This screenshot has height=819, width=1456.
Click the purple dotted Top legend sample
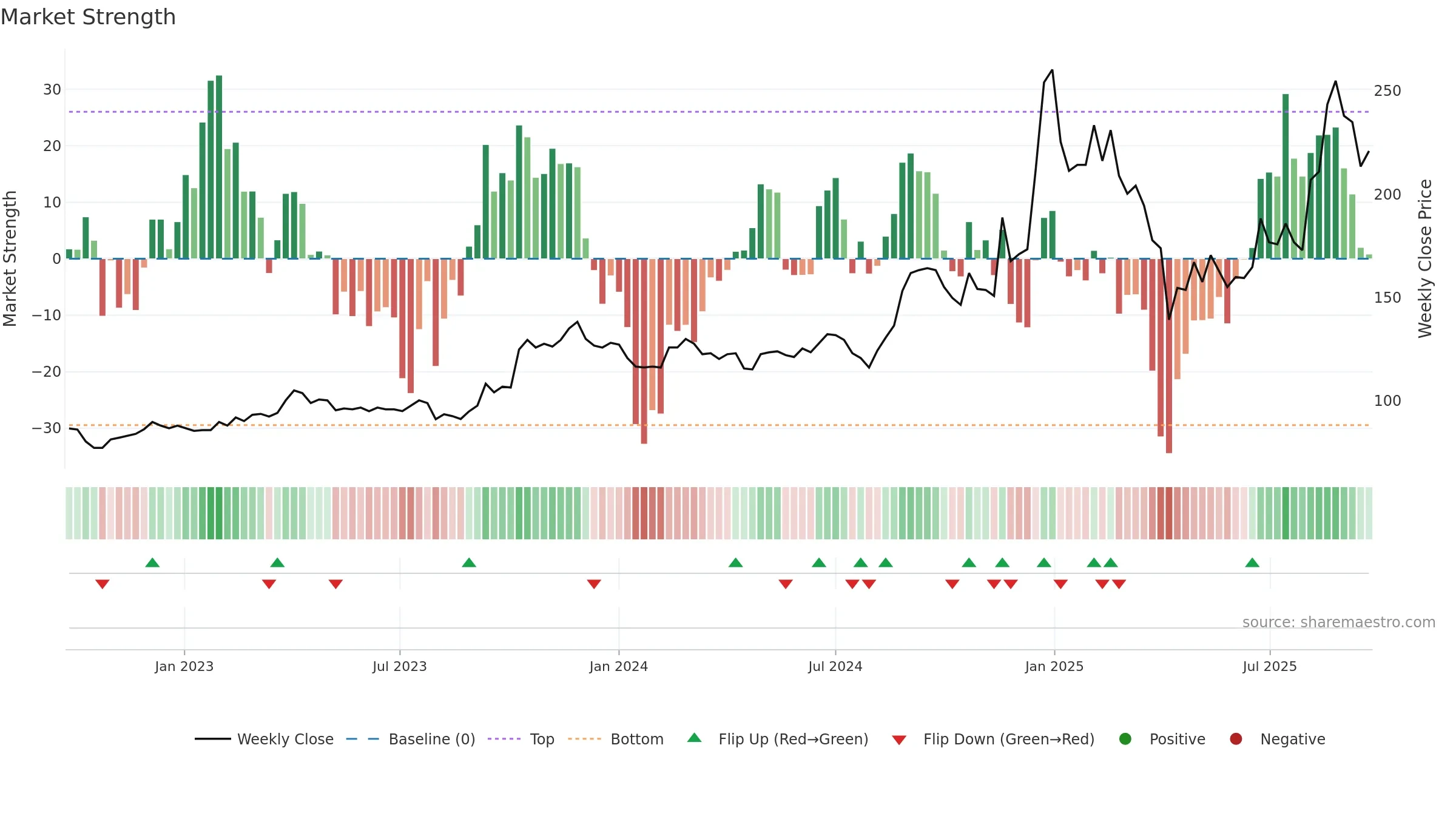(504, 739)
